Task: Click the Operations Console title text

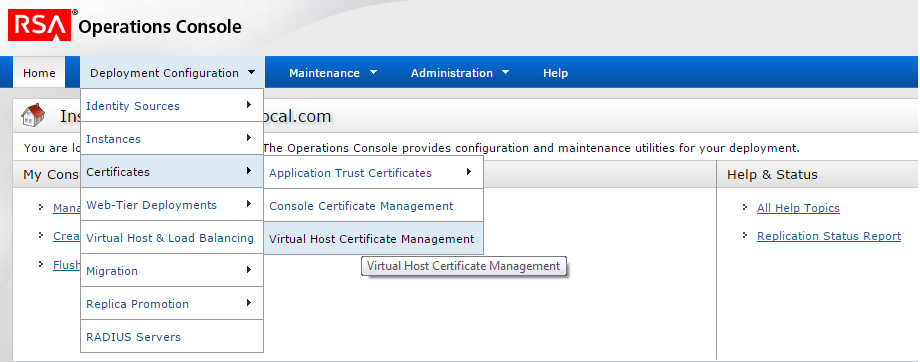Action: click(x=160, y=27)
